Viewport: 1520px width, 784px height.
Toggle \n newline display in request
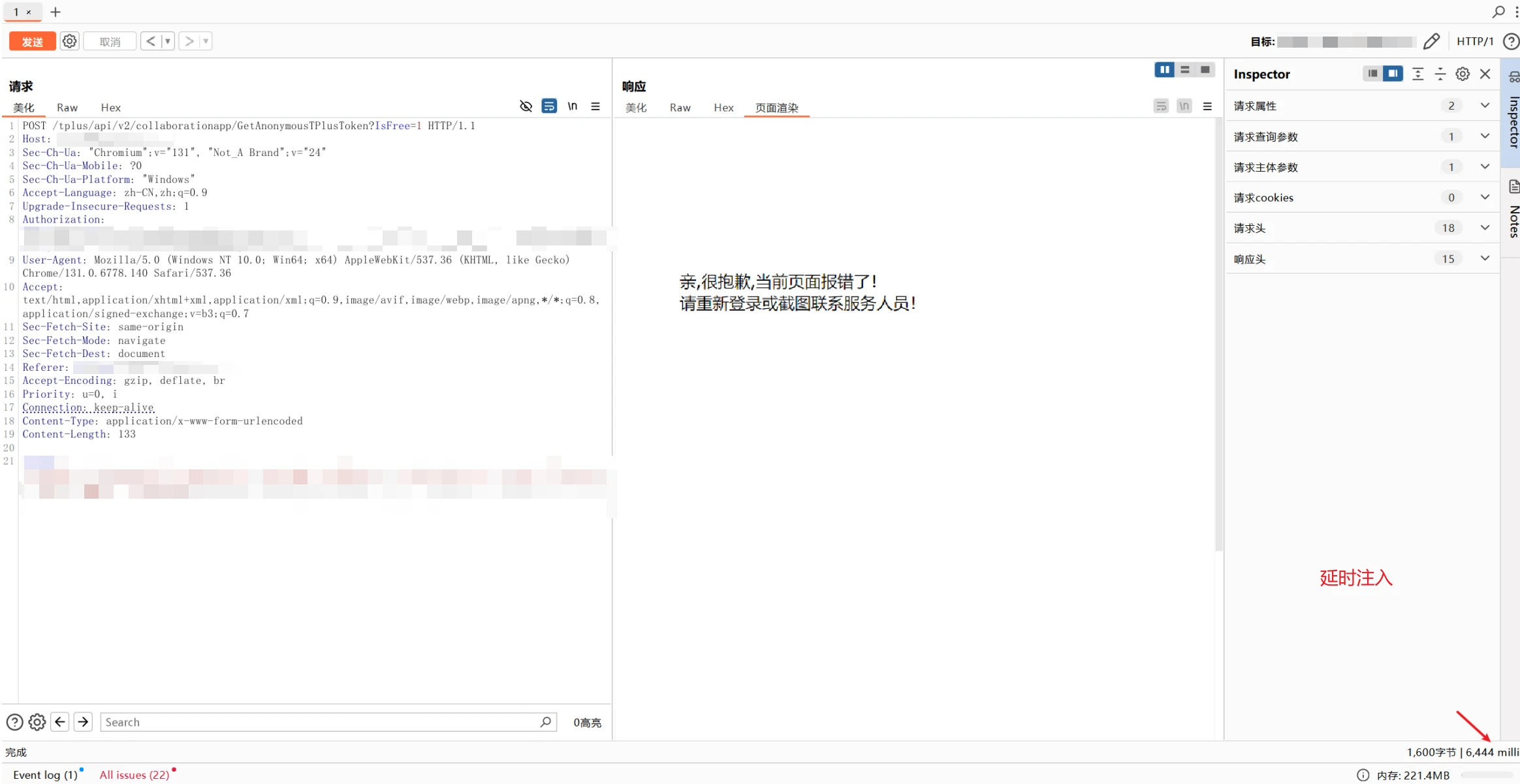pyautogui.click(x=573, y=106)
